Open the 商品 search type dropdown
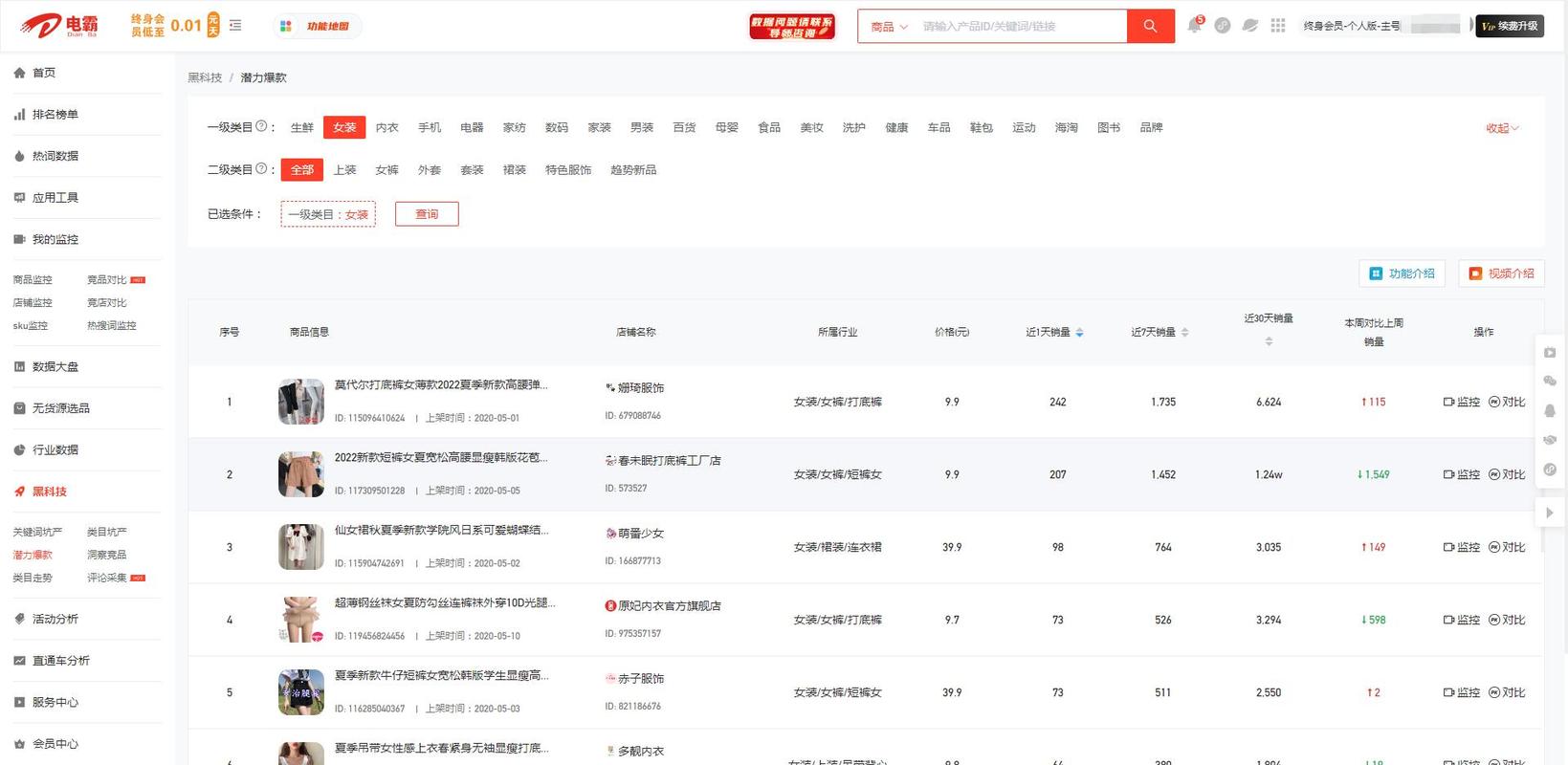This screenshot has height=765, width=1568. [889, 27]
